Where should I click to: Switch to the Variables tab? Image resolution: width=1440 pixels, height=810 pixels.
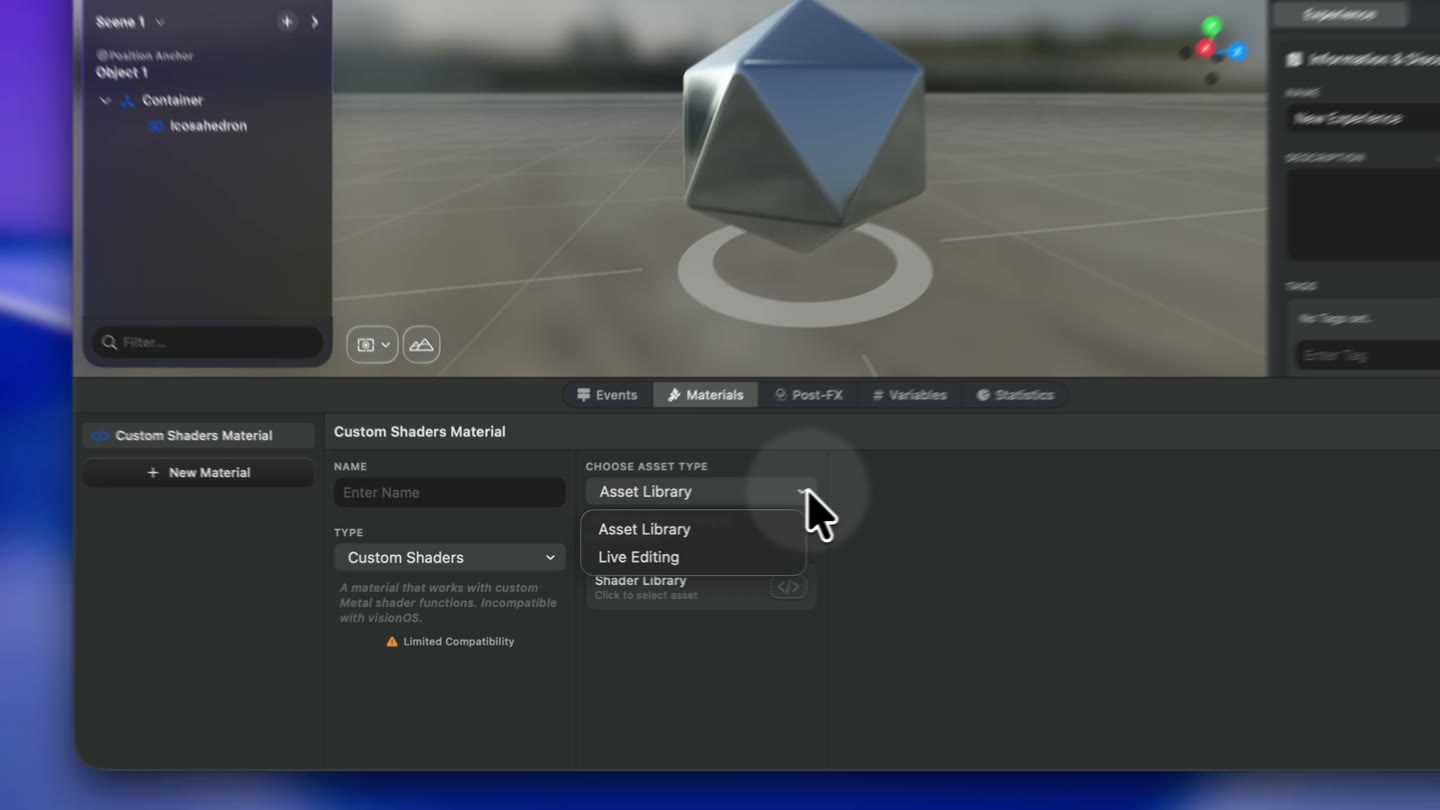pos(909,395)
